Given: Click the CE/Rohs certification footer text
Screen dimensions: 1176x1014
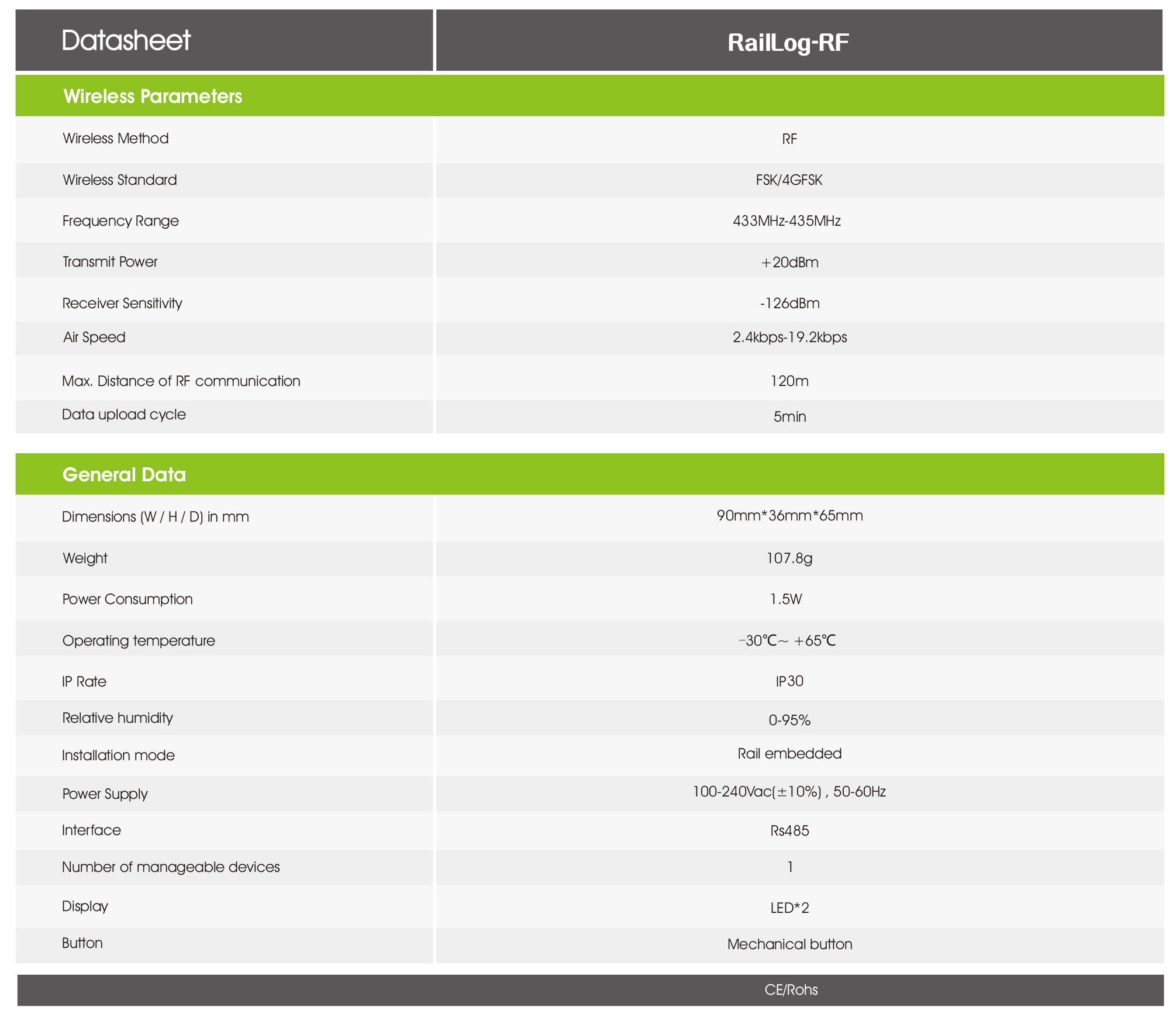Looking at the screenshot, I should click(x=791, y=990).
